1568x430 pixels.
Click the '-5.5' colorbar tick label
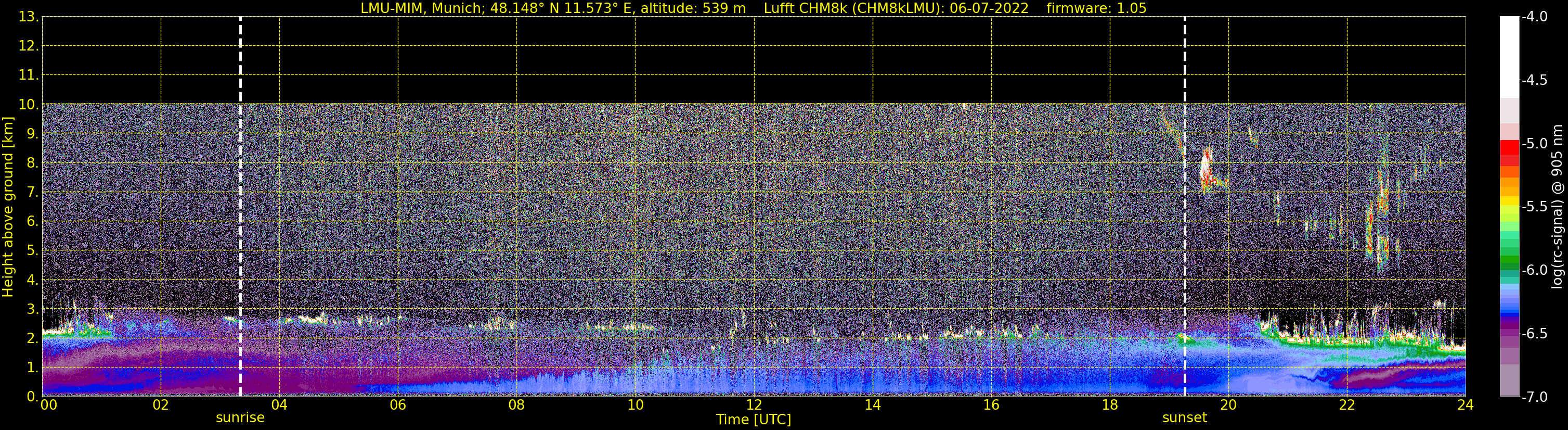tap(1534, 207)
